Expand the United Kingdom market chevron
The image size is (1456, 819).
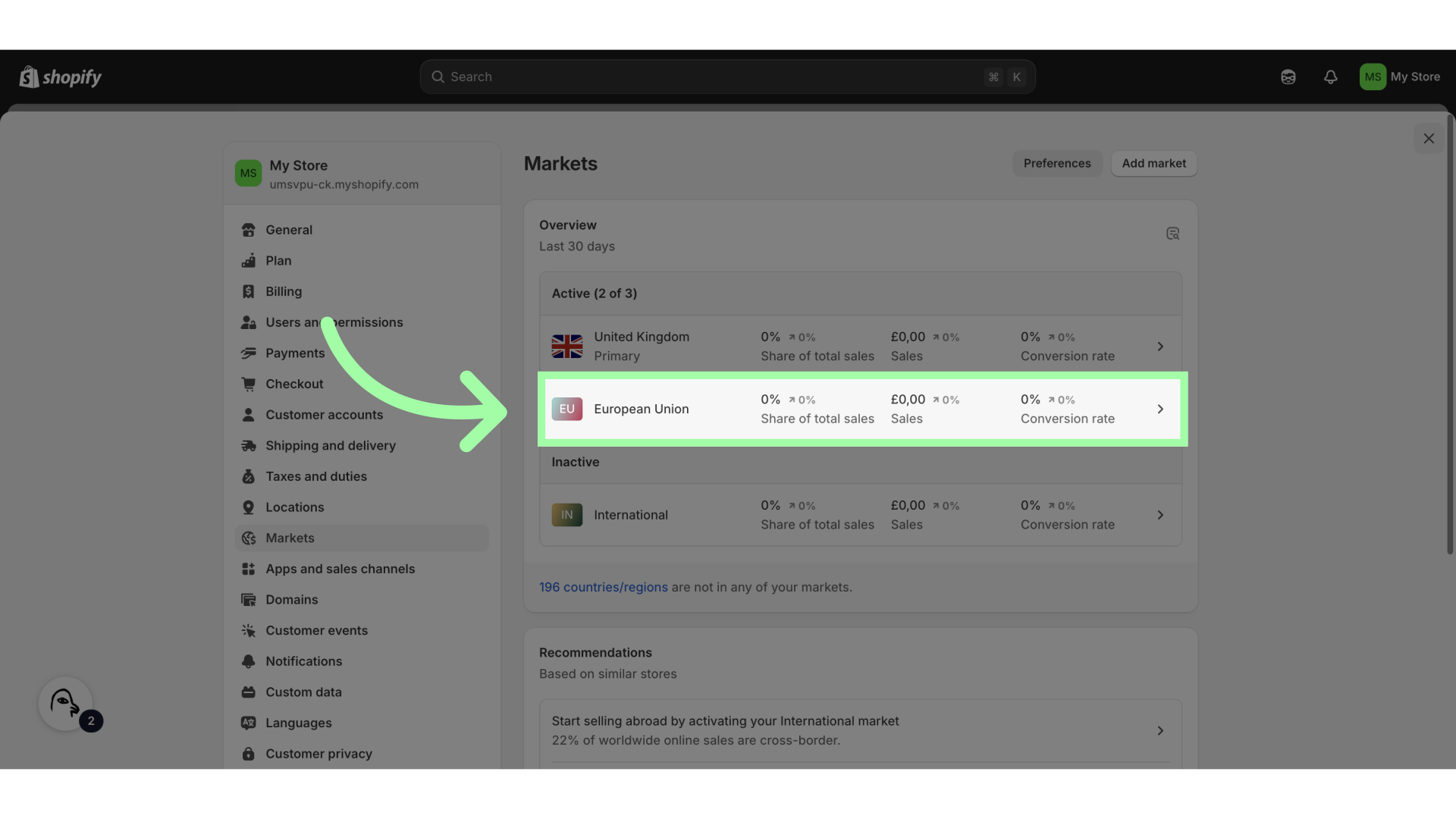(1160, 347)
